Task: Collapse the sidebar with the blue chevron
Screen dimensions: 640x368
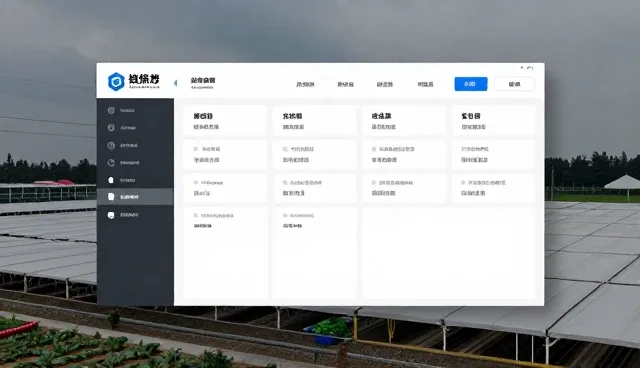Action: (176, 83)
